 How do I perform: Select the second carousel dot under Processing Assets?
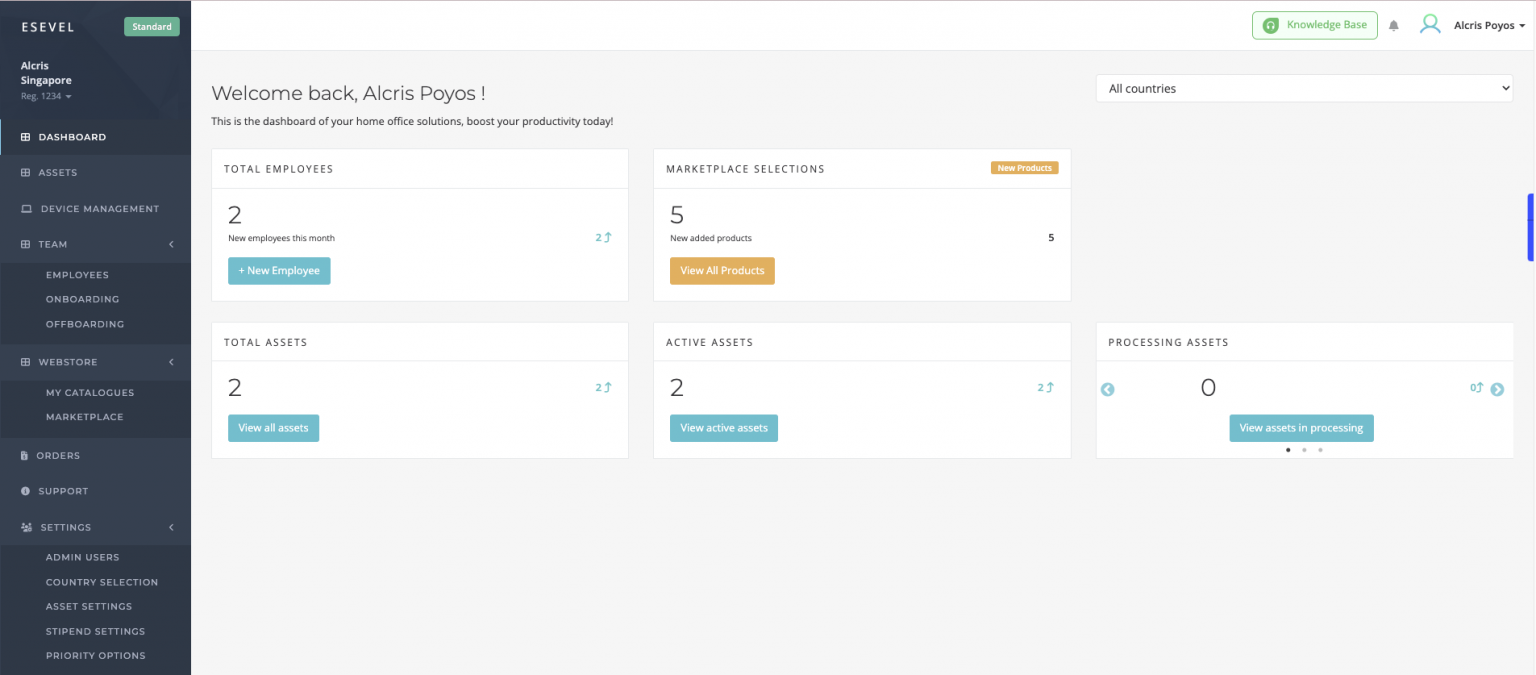pos(1304,450)
